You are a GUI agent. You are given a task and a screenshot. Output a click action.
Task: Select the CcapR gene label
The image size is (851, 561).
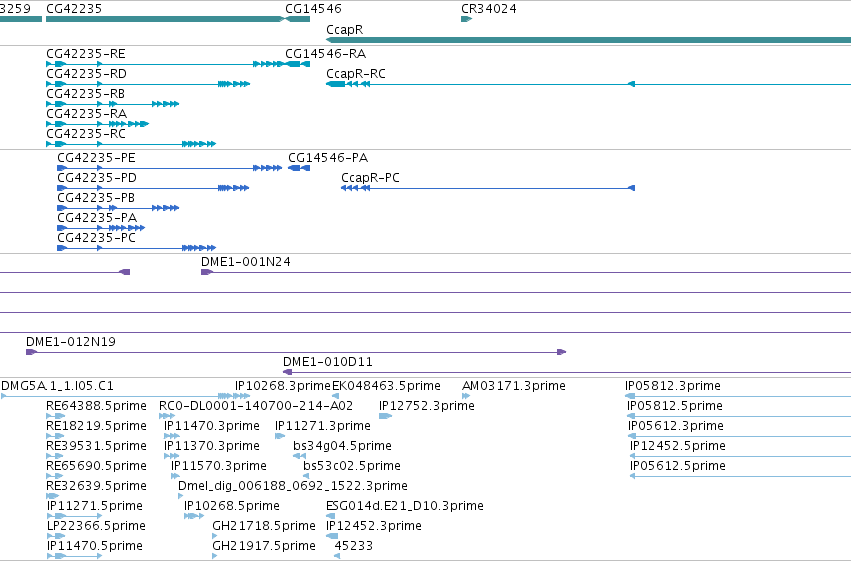pyautogui.click(x=345, y=30)
